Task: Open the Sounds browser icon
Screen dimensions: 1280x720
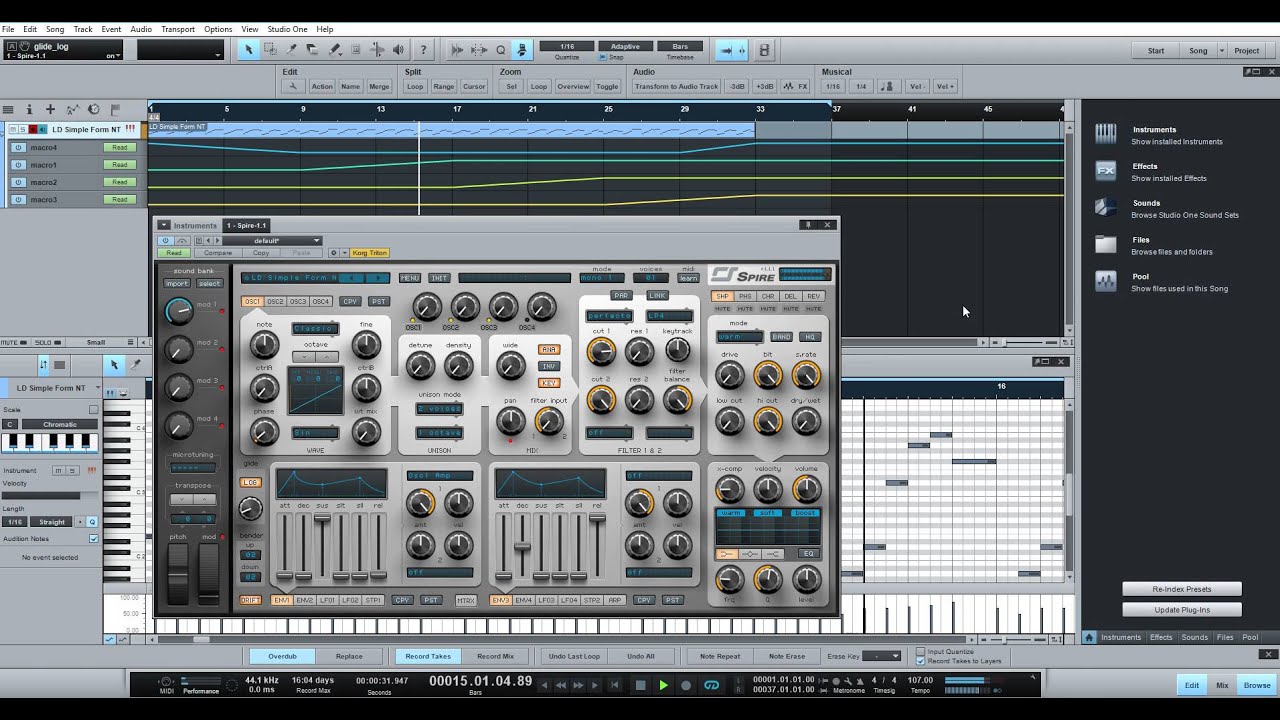Action: coord(1105,208)
